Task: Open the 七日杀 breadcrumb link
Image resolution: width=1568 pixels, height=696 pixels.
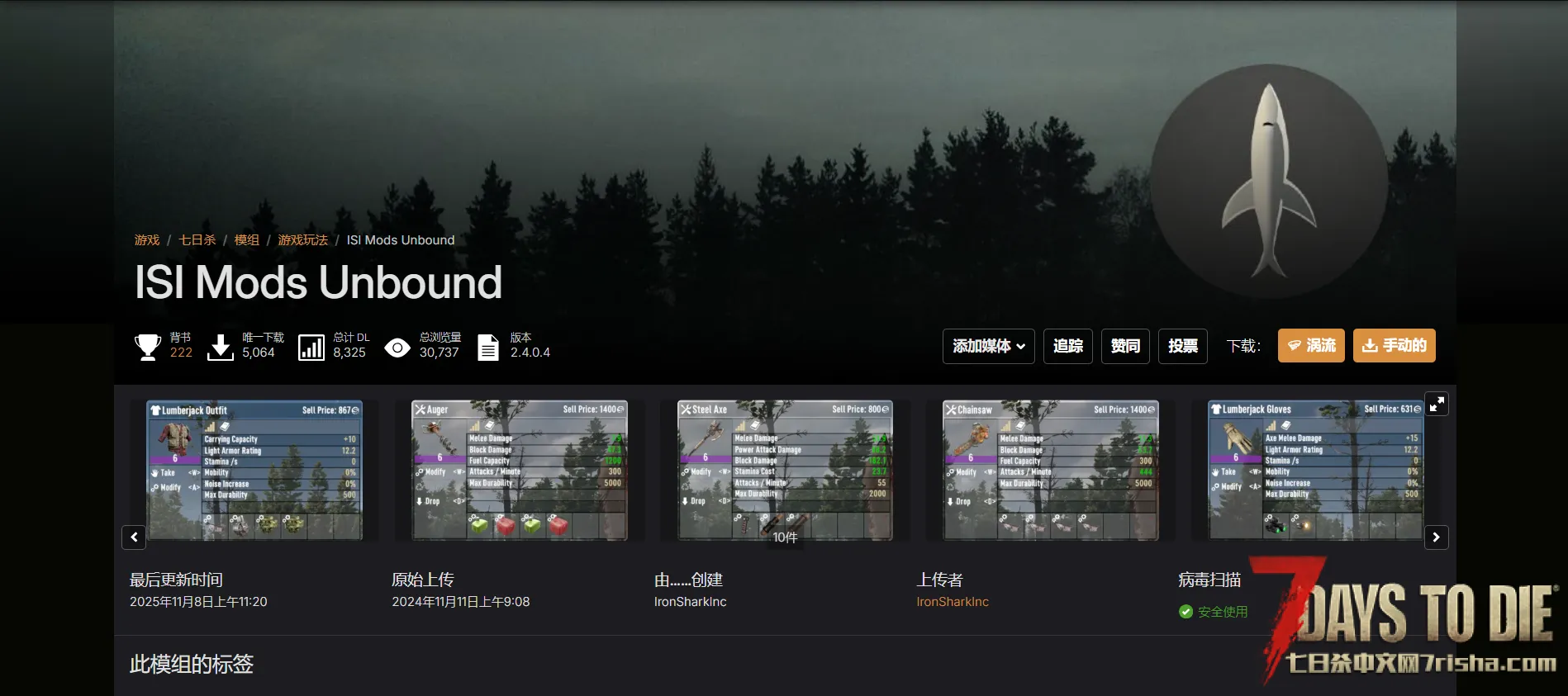Action: point(197,240)
